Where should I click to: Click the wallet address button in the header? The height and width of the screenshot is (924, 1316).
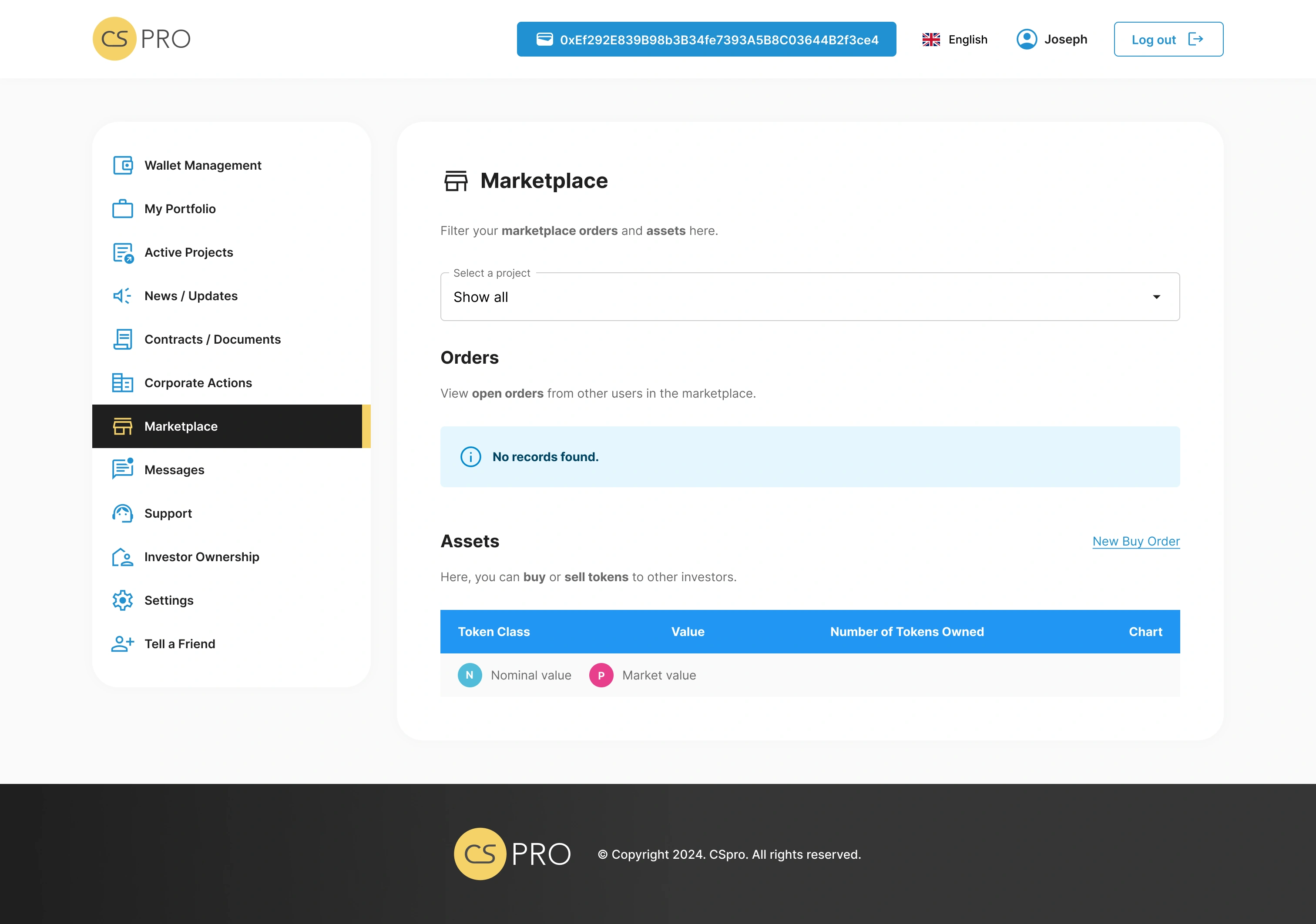point(706,40)
